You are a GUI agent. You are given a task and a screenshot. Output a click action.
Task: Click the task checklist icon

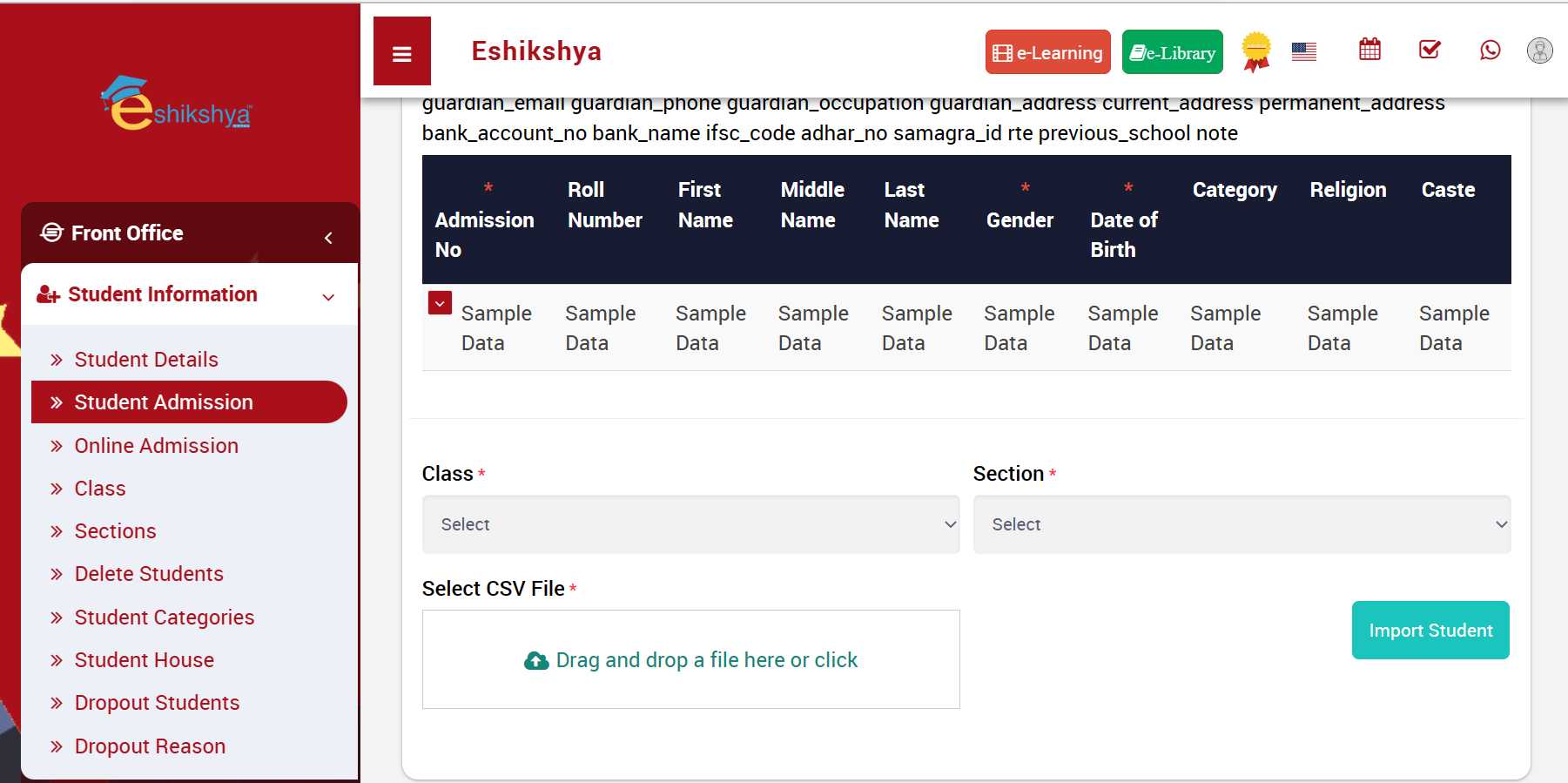pyautogui.click(x=1430, y=50)
